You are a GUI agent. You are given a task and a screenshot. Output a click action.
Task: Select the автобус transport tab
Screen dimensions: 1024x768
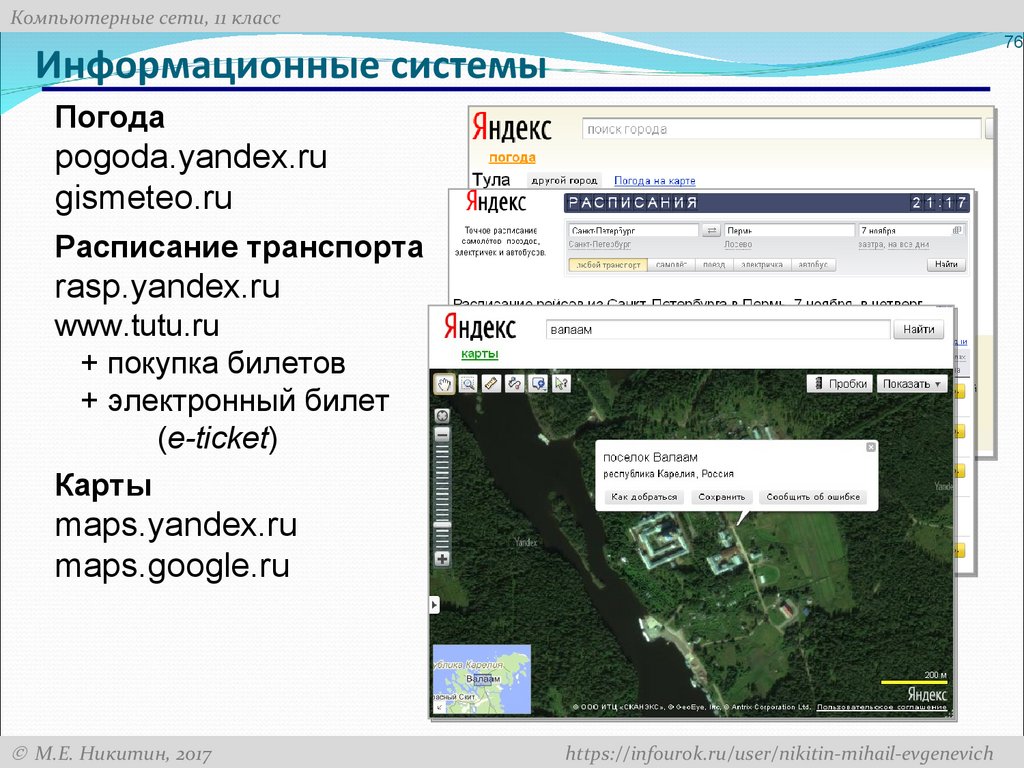coord(813,265)
